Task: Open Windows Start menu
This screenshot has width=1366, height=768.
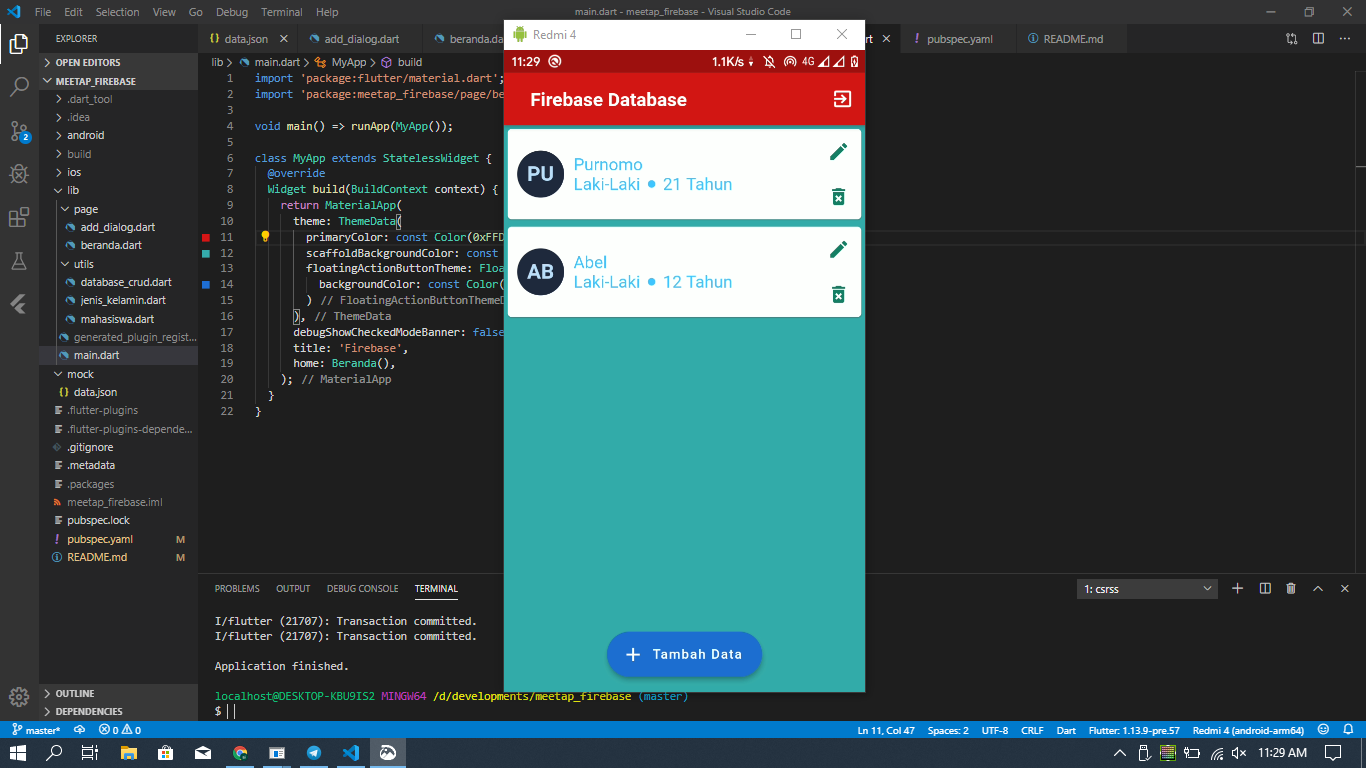Action: pos(19,753)
